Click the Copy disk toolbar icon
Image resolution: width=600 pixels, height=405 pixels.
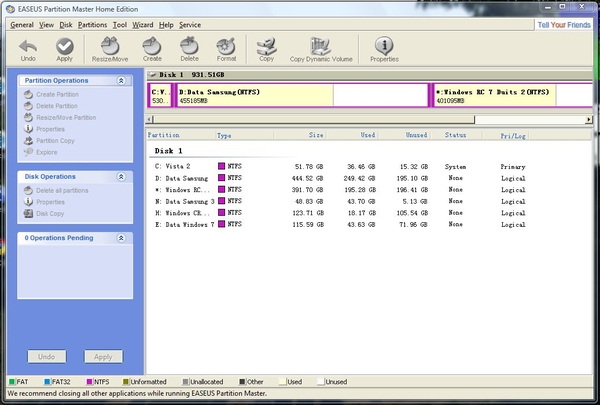[x=266, y=46]
